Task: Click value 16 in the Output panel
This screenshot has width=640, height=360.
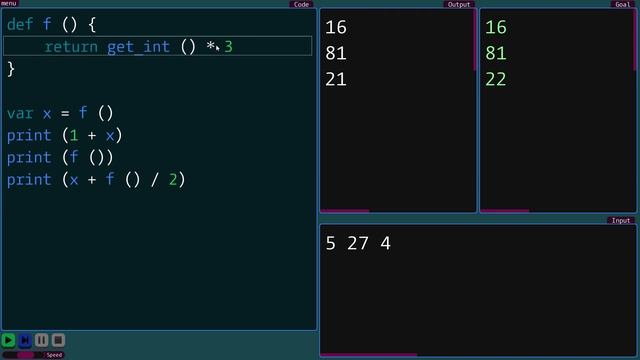Action: click(336, 27)
